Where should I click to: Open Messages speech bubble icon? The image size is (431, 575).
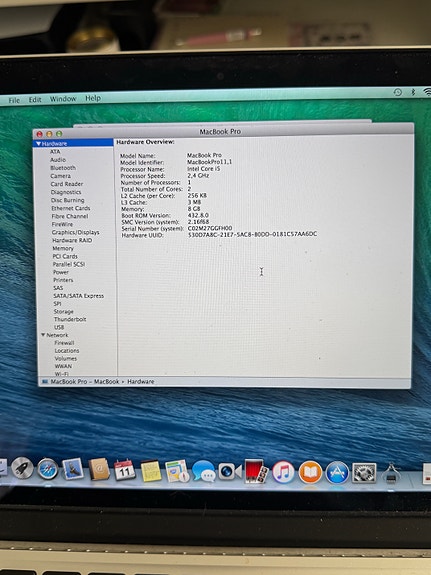204,472
